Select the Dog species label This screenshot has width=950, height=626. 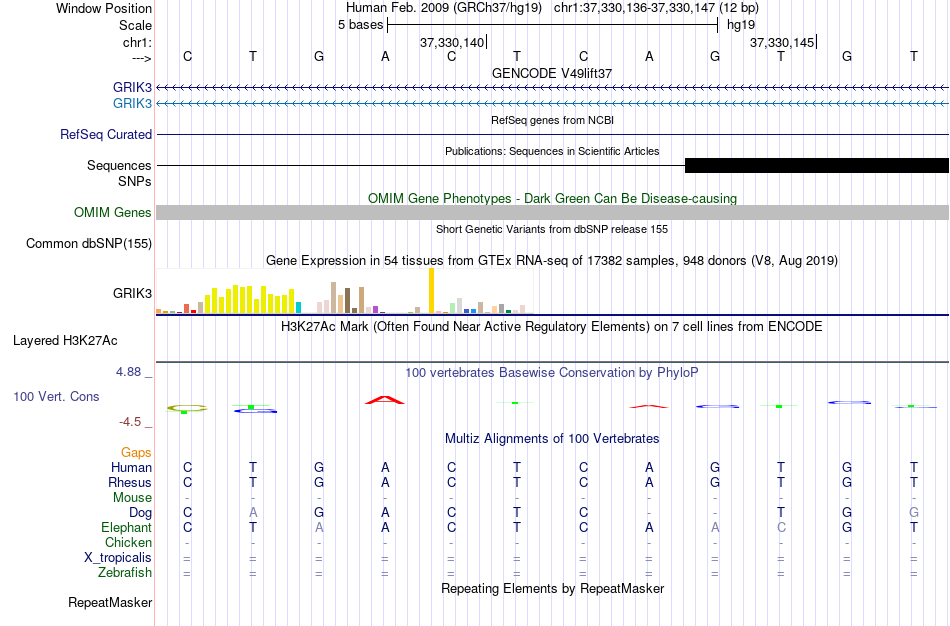[141, 513]
